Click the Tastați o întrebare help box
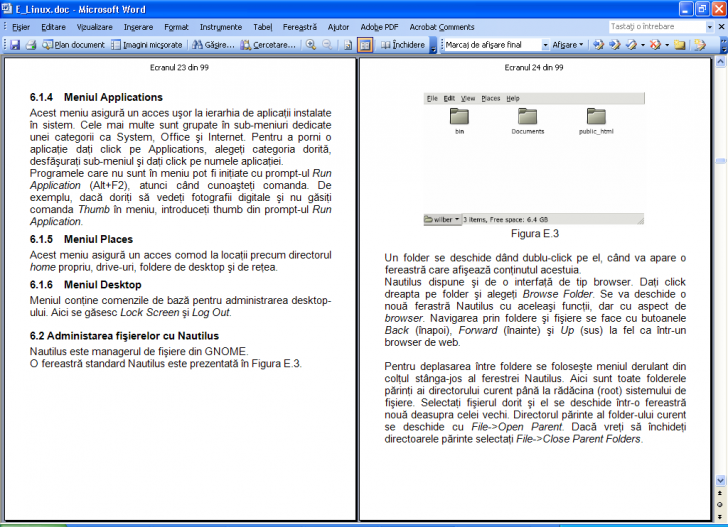Image resolution: width=728 pixels, height=527 pixels. 656,26
